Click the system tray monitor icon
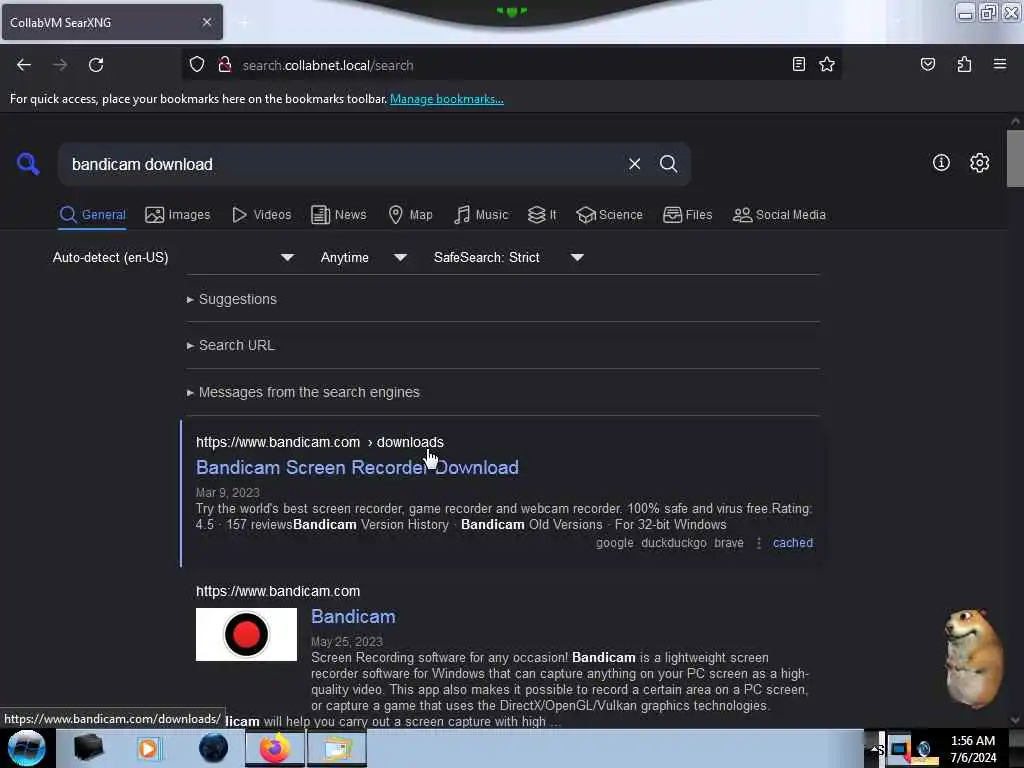 899,748
